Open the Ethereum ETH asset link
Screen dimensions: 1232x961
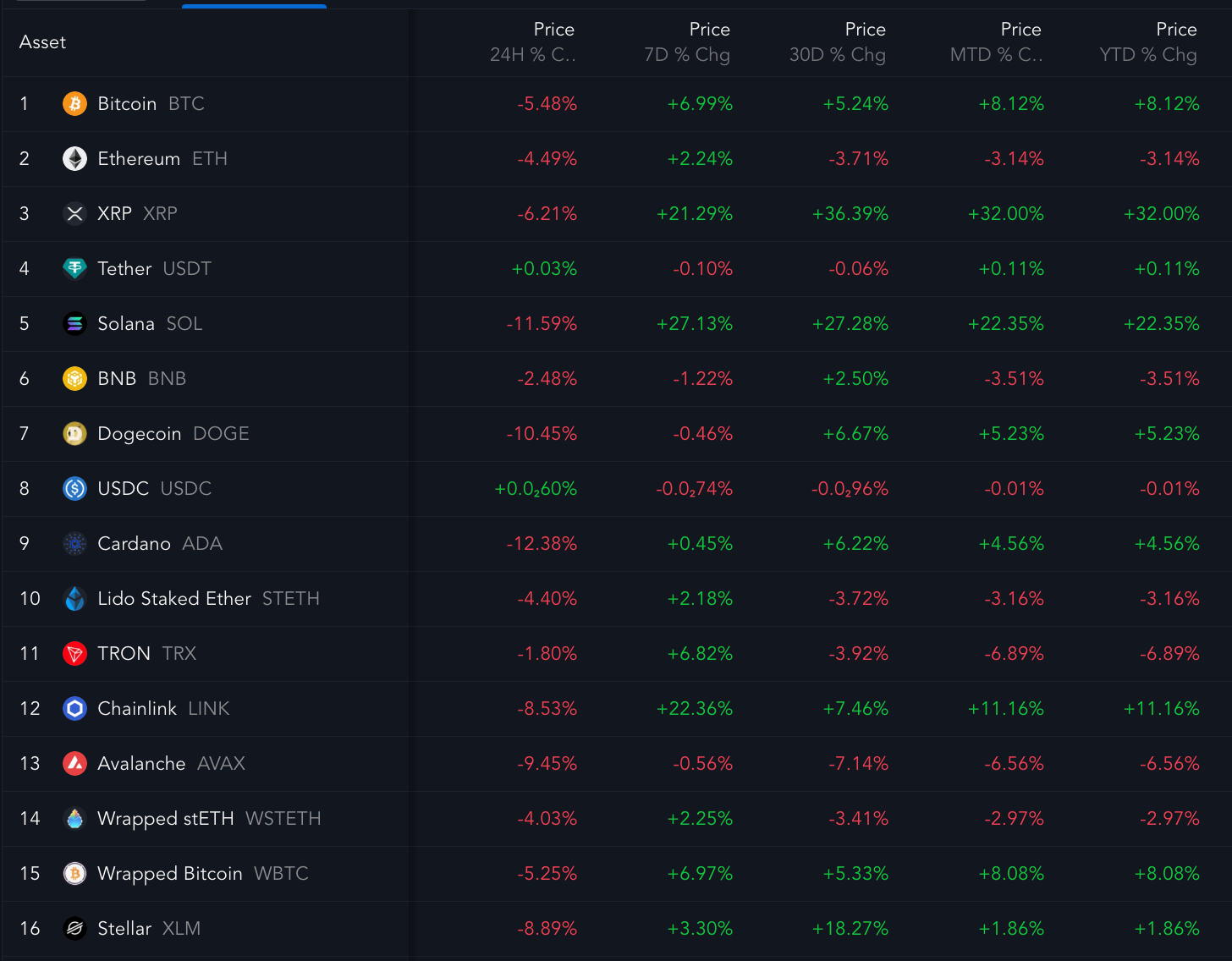(162, 159)
